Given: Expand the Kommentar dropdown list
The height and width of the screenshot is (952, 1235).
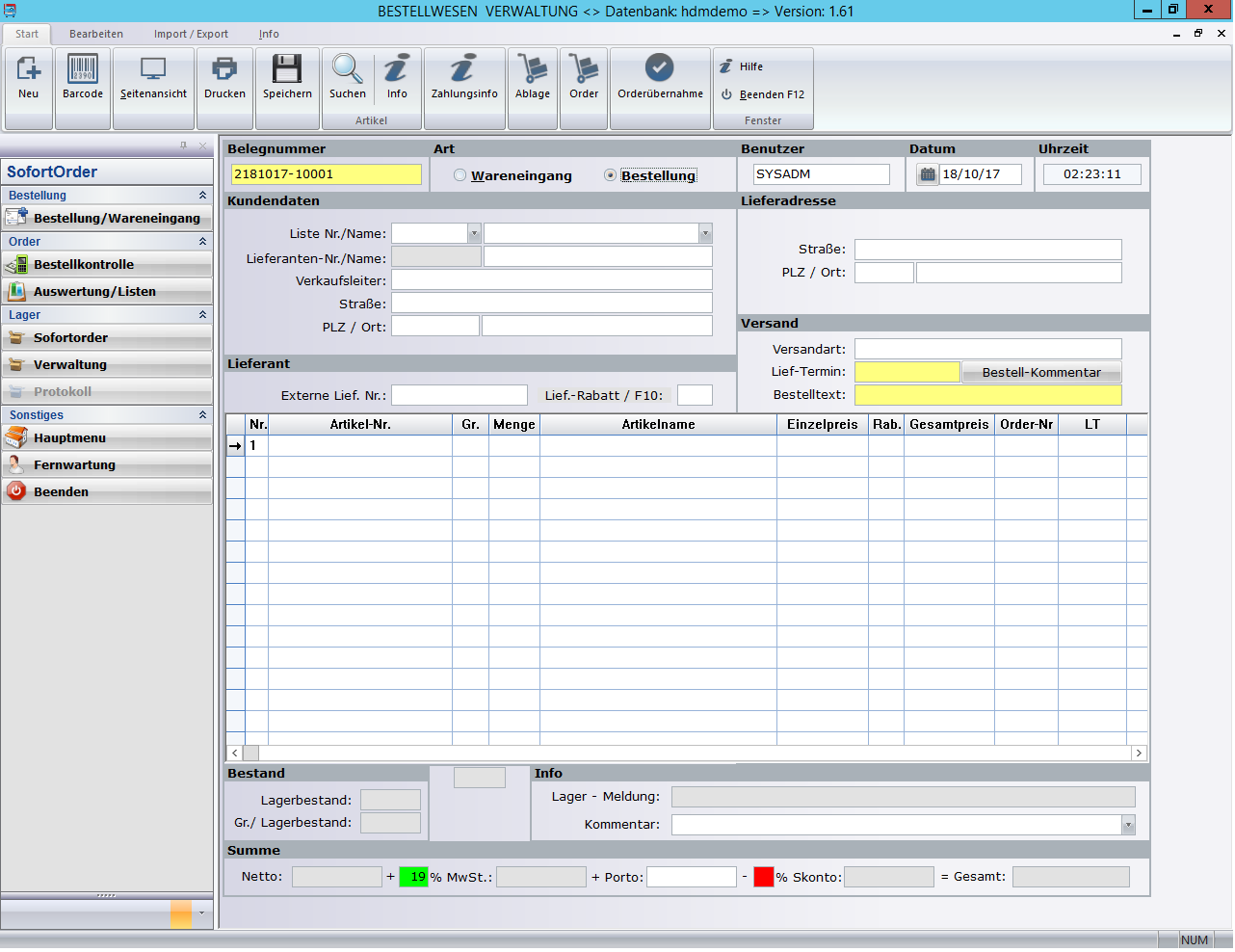Looking at the screenshot, I should click(1128, 825).
